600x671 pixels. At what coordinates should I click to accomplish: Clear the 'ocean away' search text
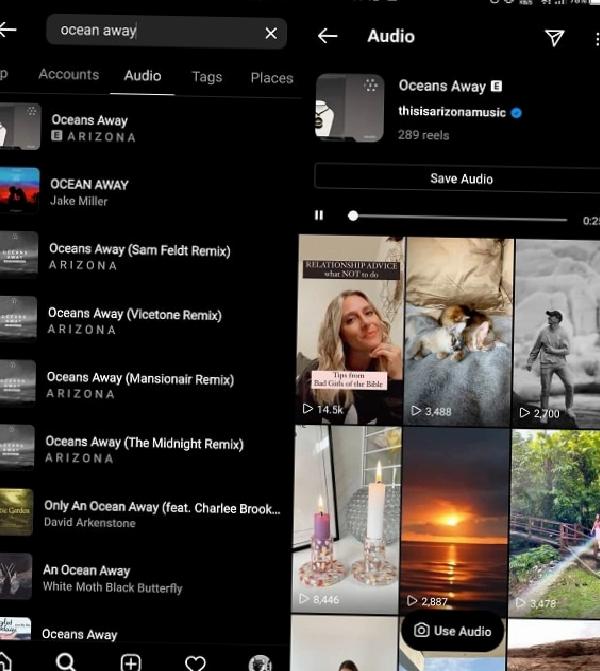(x=271, y=33)
